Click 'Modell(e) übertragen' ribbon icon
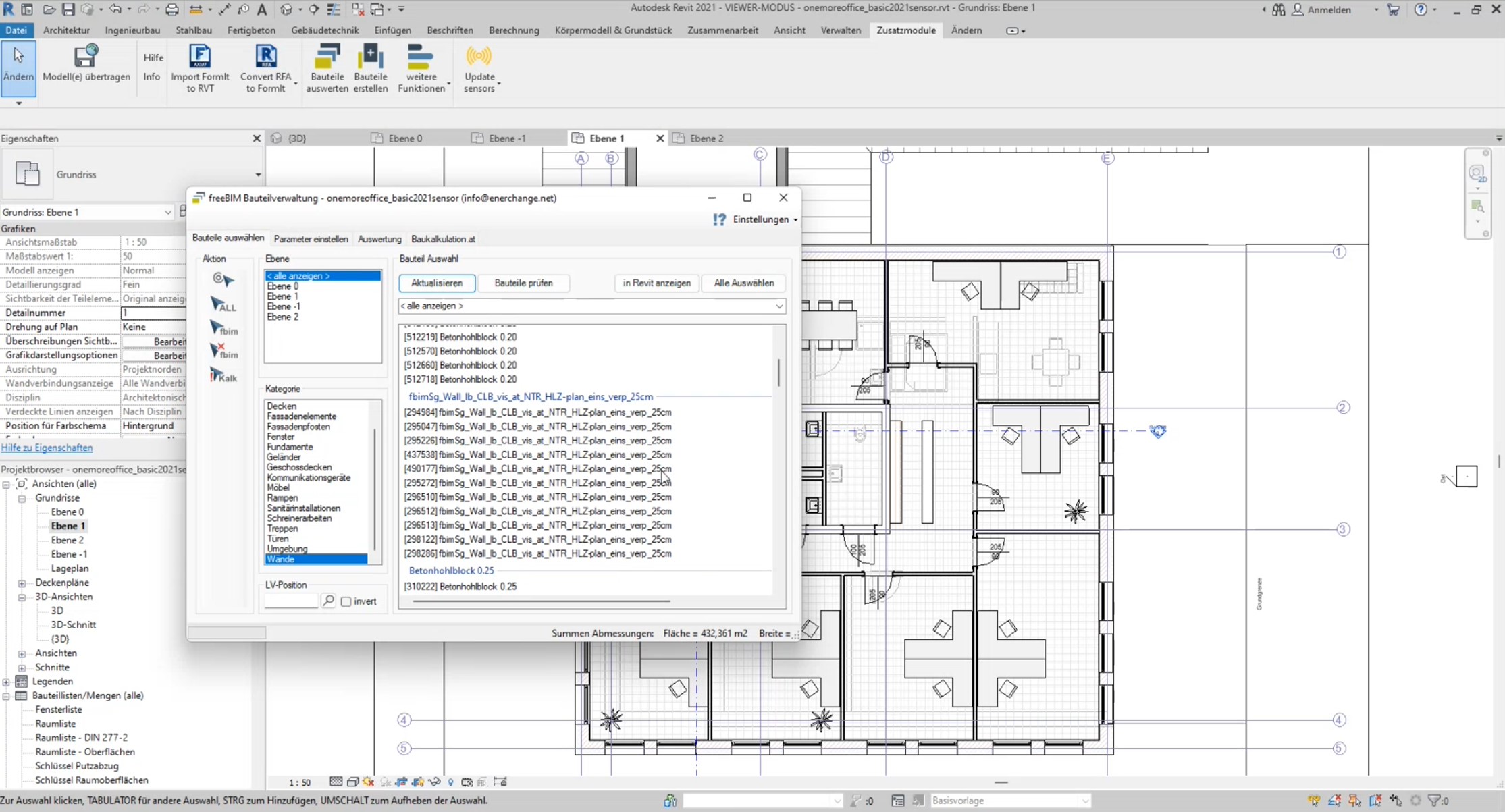This screenshot has width=1505, height=812. (86, 63)
